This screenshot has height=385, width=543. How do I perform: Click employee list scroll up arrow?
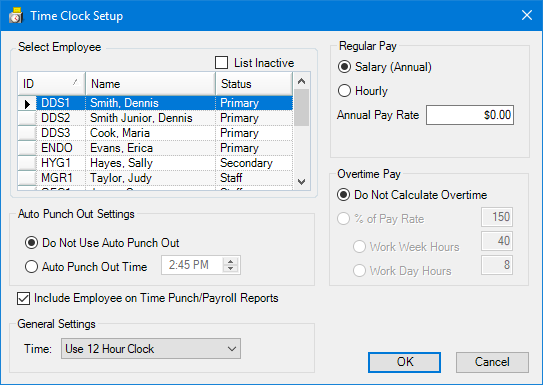click(x=301, y=81)
